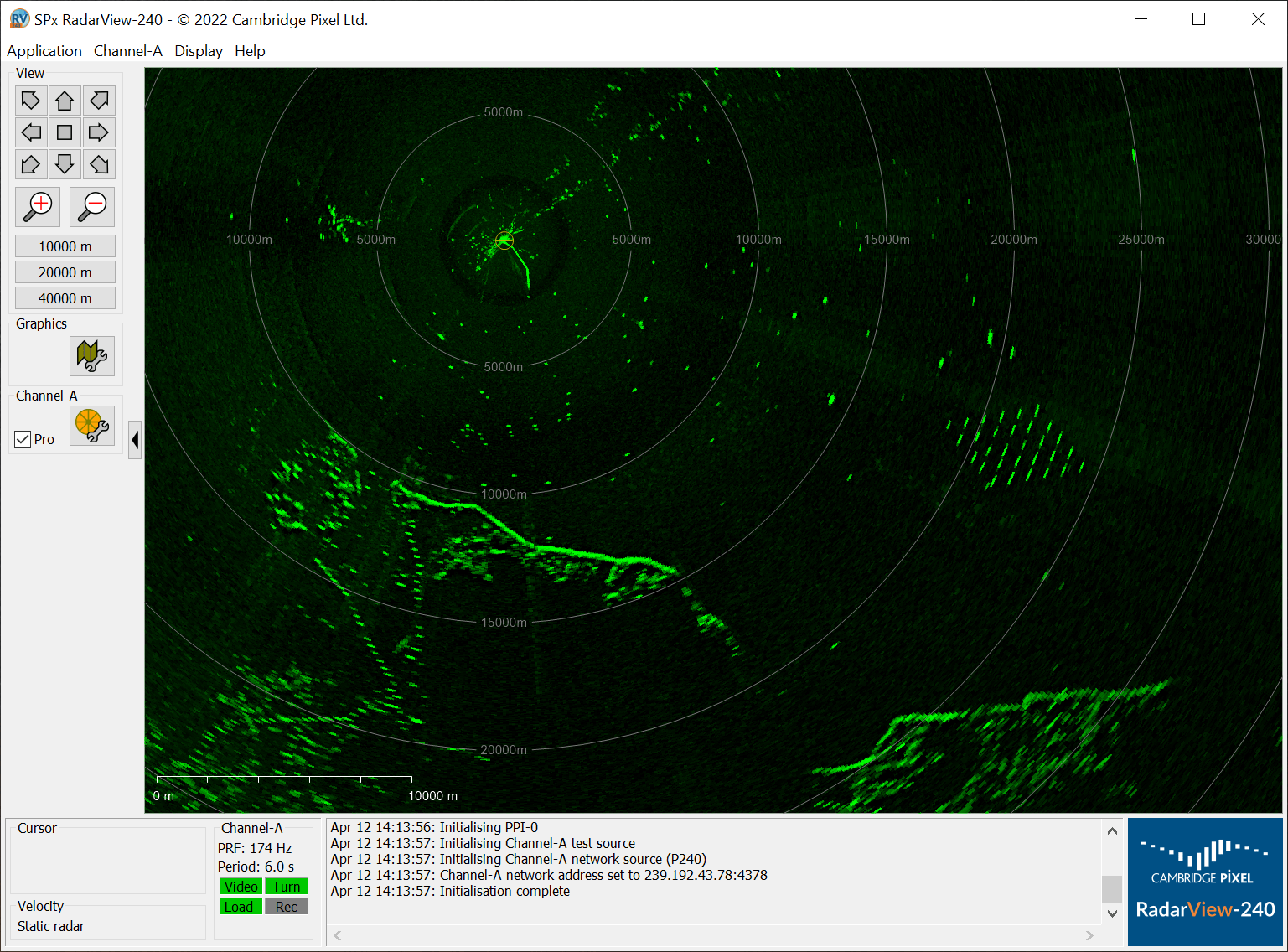This screenshot has width=1288, height=952.
Task: Open Channel-A radar configuration
Action: pyautogui.click(x=92, y=426)
